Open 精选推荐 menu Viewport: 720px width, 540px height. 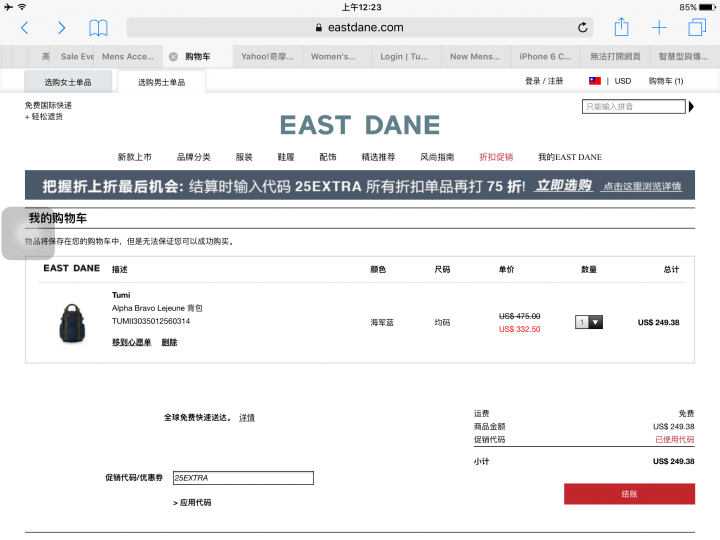pyautogui.click(x=378, y=157)
